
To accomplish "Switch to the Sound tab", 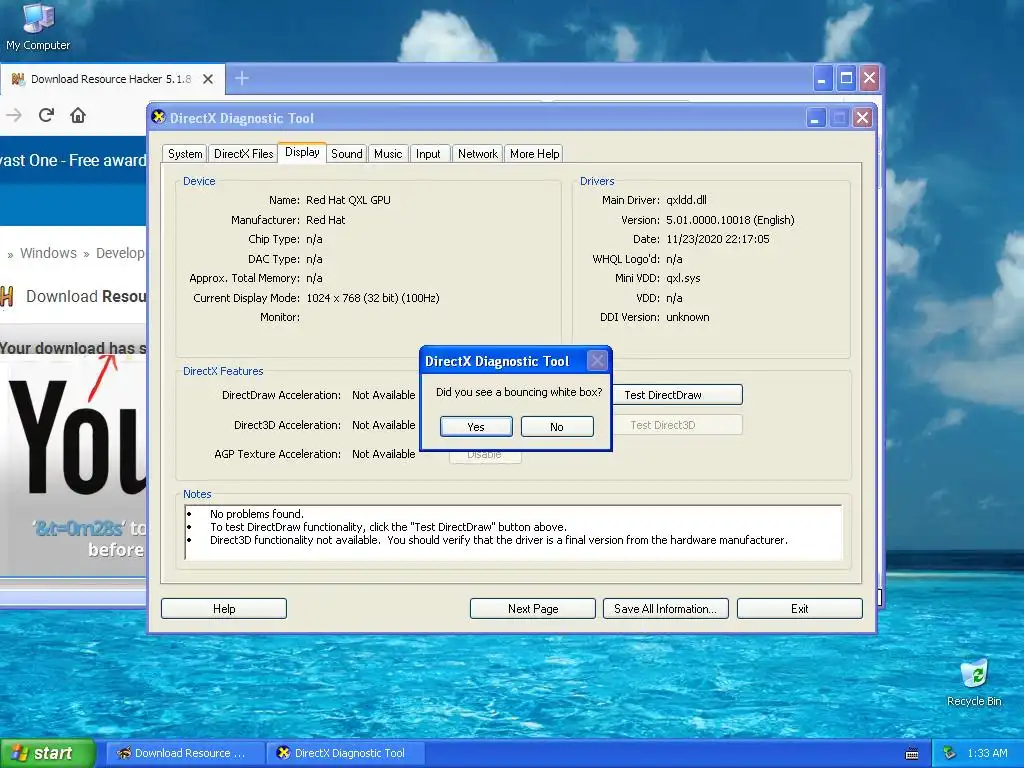I will [x=346, y=153].
